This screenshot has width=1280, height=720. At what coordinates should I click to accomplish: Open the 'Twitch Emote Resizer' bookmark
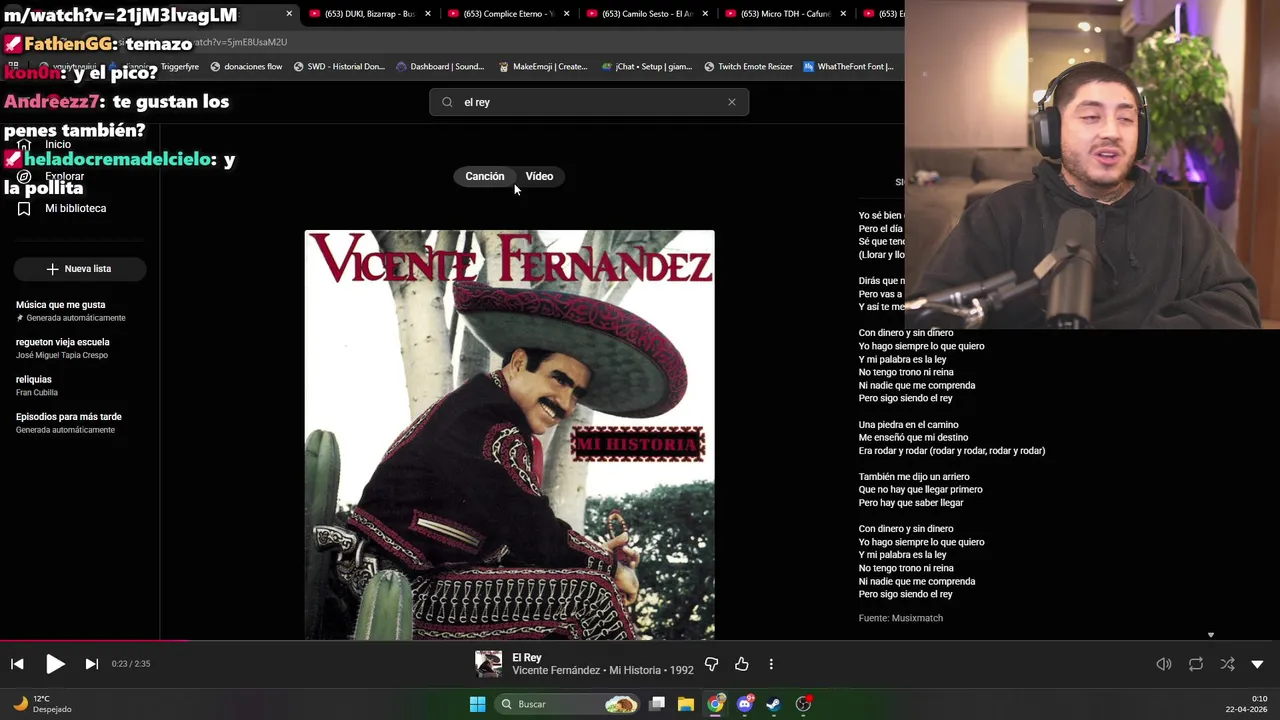[x=748, y=67]
